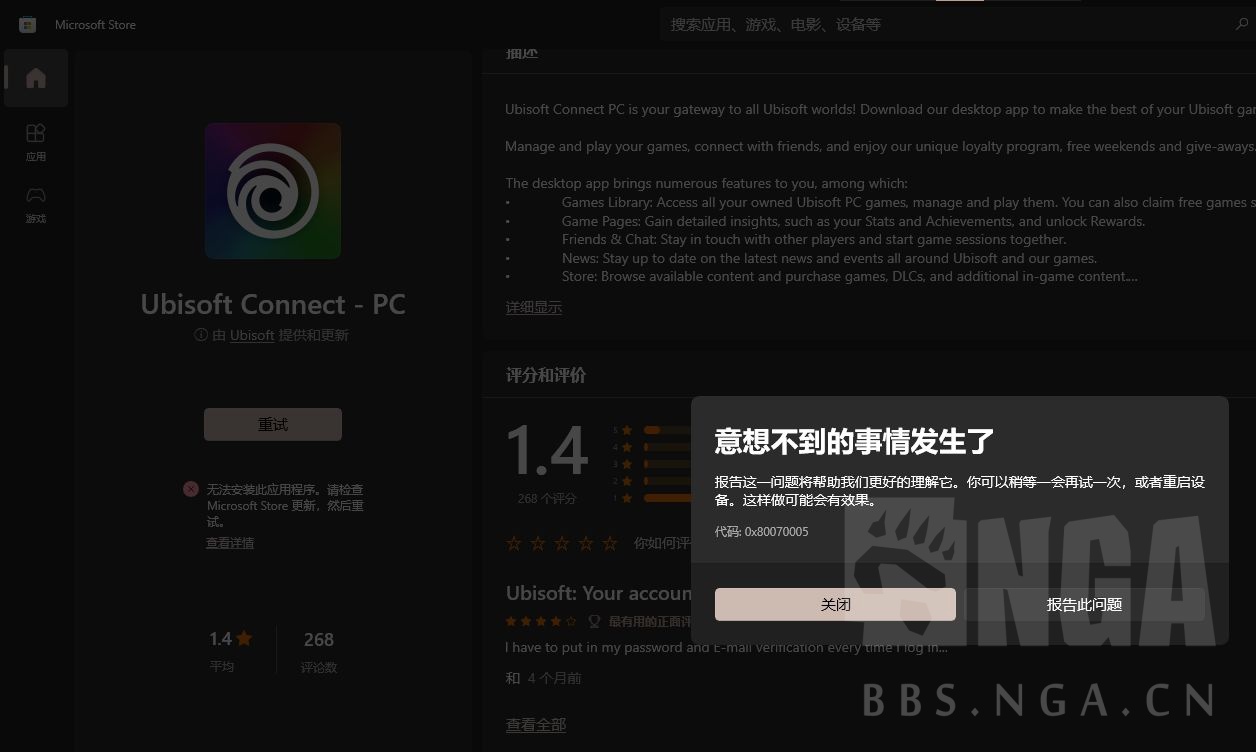Rate the app two stars
The width and height of the screenshot is (1256, 752).
[x=538, y=544]
